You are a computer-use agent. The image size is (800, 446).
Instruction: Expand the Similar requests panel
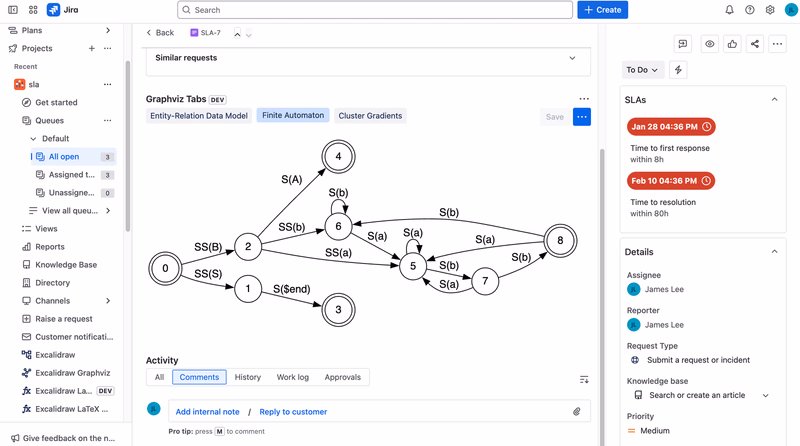[572, 58]
